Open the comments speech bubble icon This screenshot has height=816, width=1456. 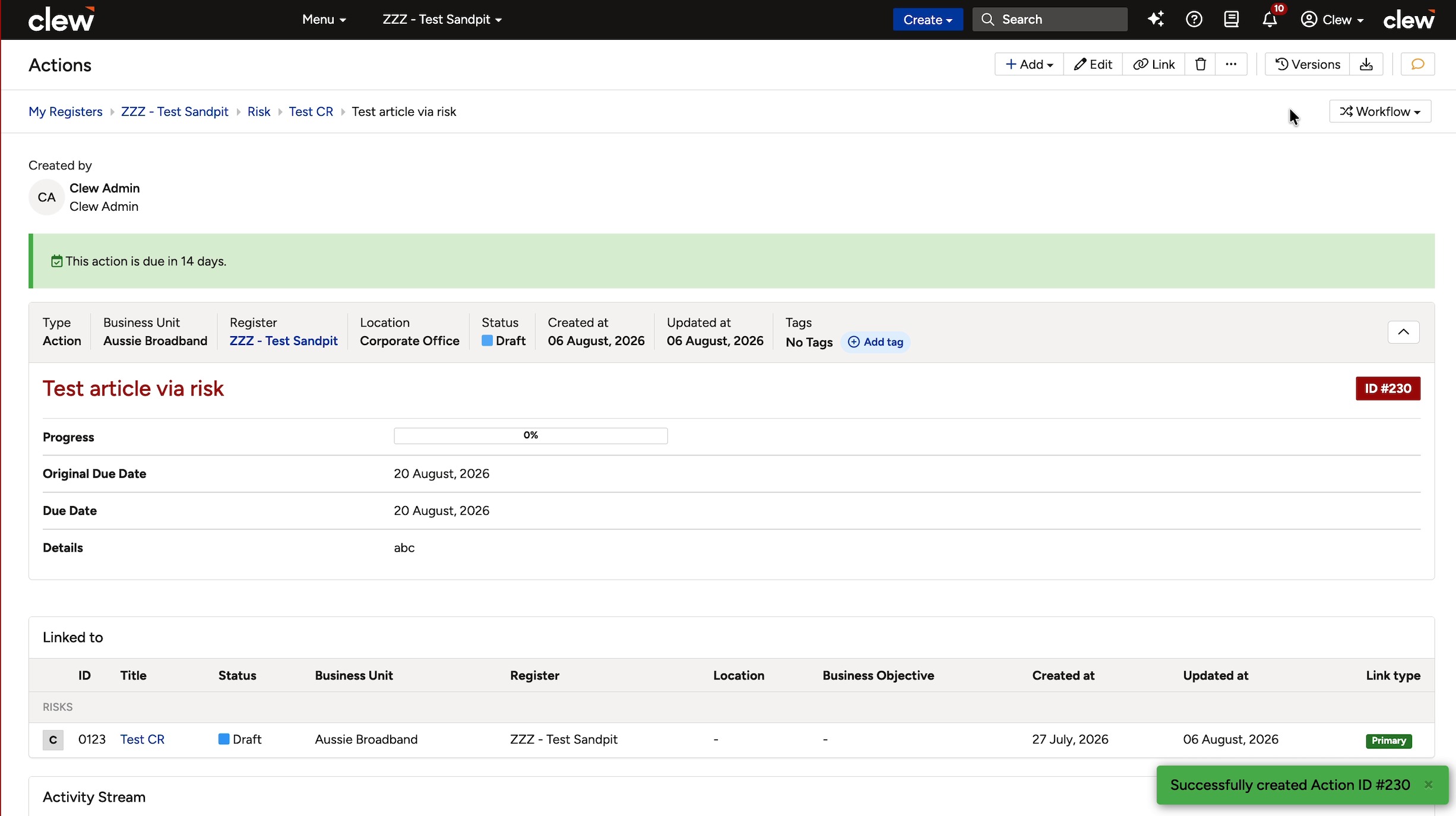click(x=1417, y=64)
